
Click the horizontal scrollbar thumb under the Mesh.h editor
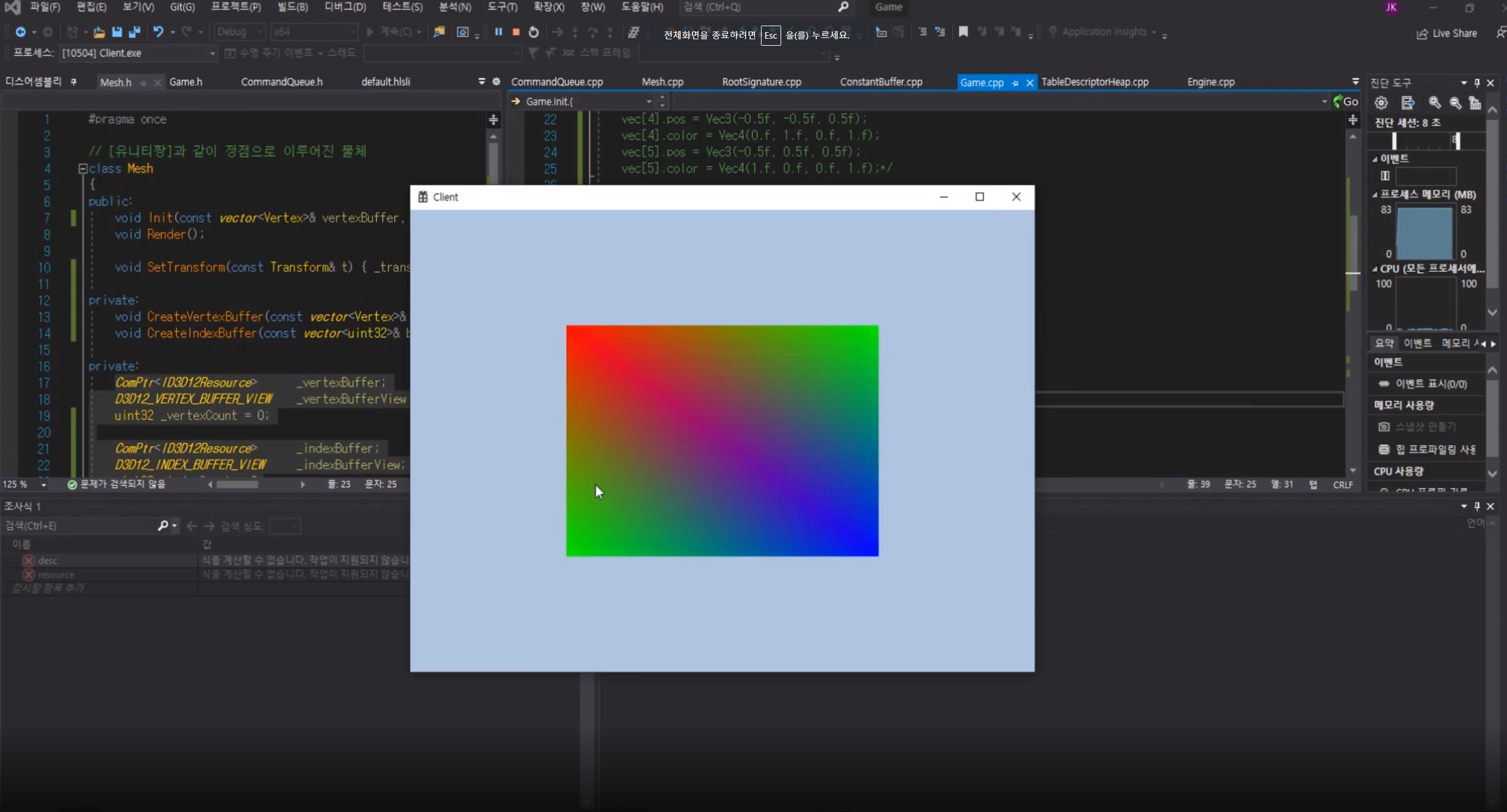[237, 485]
